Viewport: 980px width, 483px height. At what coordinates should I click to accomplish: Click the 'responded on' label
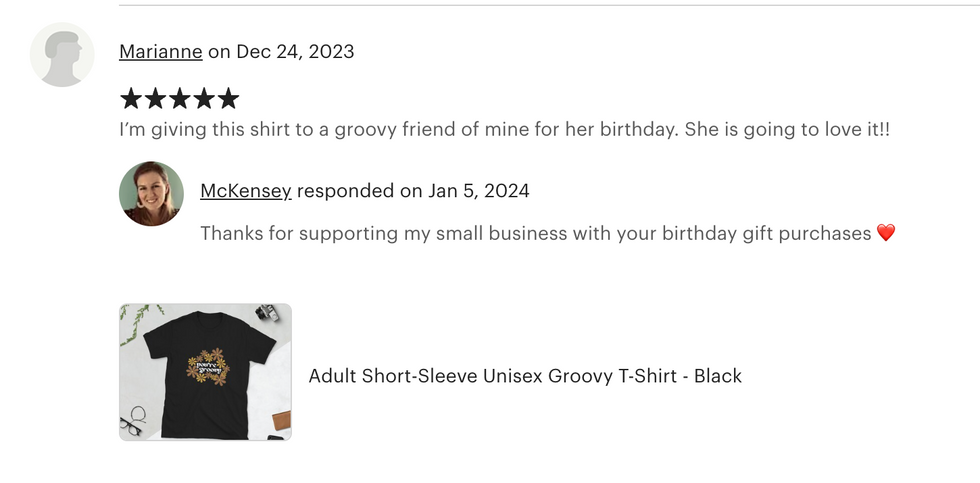coord(359,191)
